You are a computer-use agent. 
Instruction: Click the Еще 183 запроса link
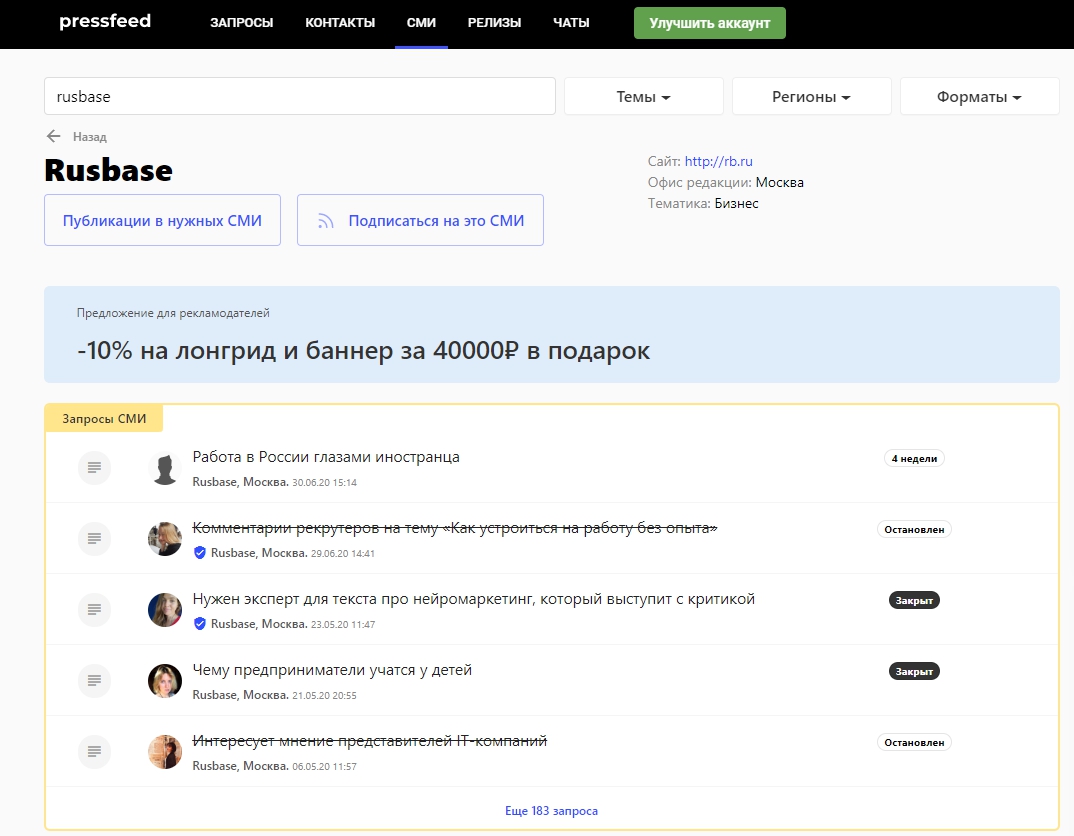click(x=551, y=811)
